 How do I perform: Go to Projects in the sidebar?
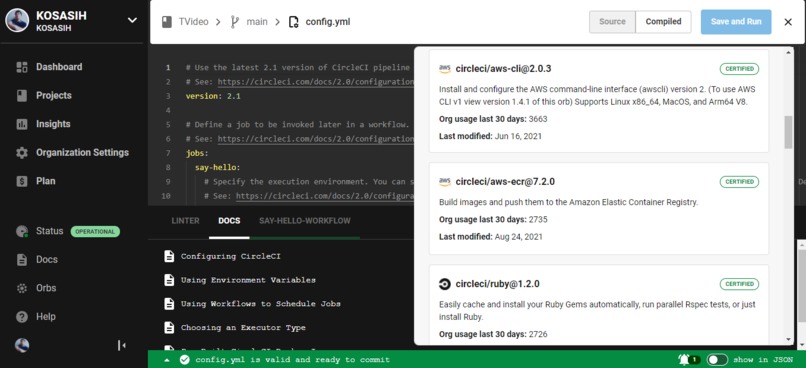click(53, 96)
